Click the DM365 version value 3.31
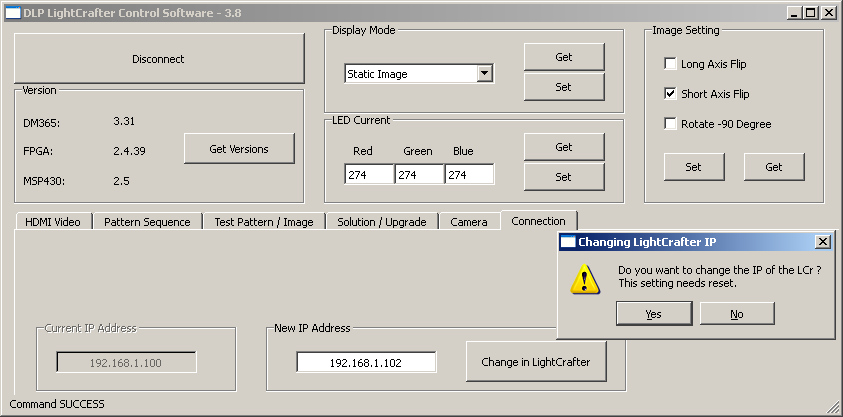The width and height of the screenshot is (843, 417). click(x=124, y=121)
